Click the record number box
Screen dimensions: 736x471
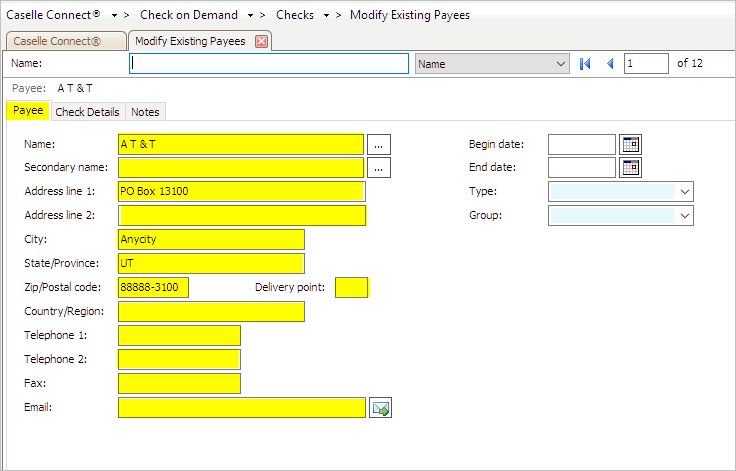click(x=646, y=64)
